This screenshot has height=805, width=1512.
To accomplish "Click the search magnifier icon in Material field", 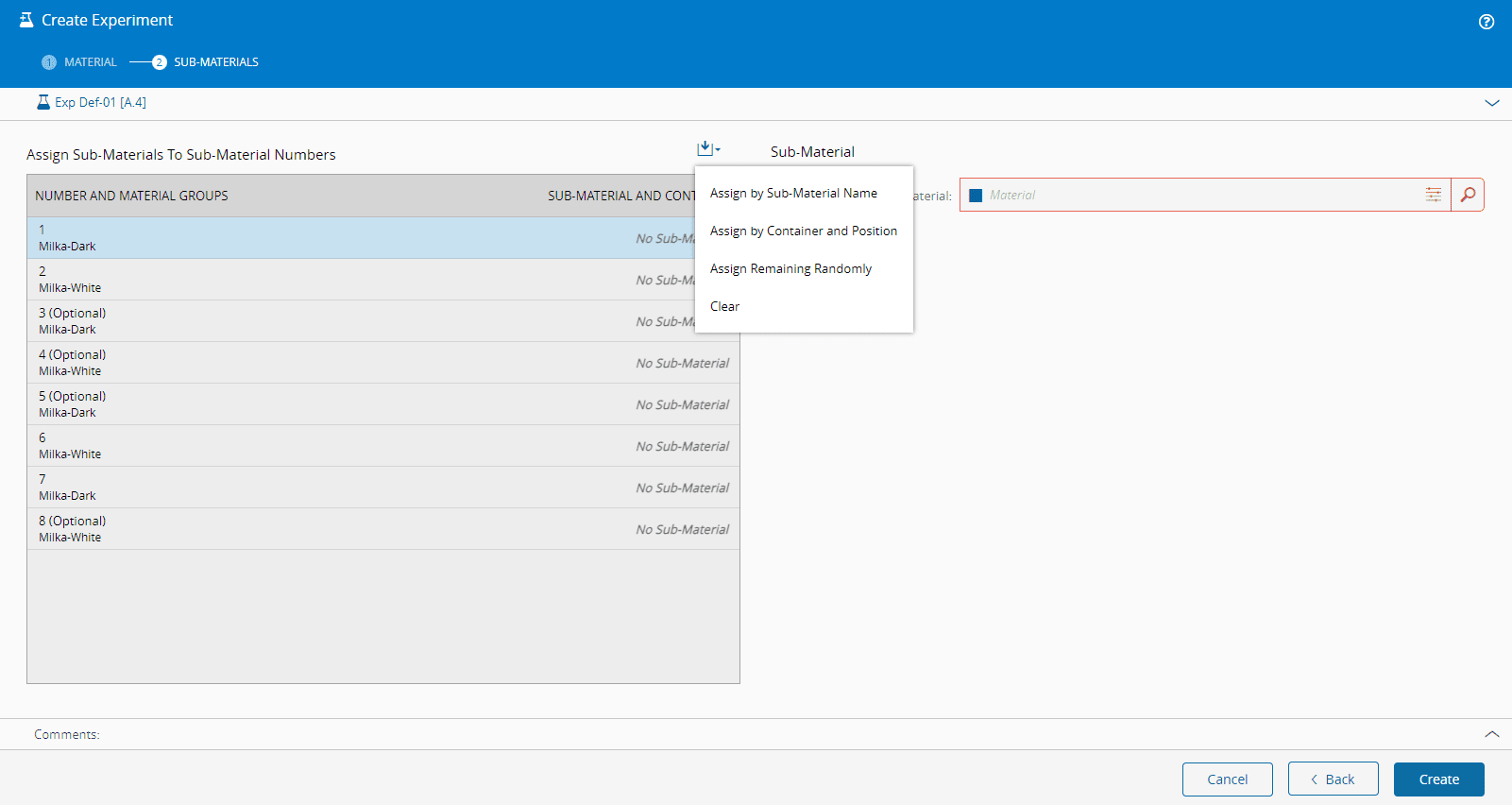I will [1467, 195].
